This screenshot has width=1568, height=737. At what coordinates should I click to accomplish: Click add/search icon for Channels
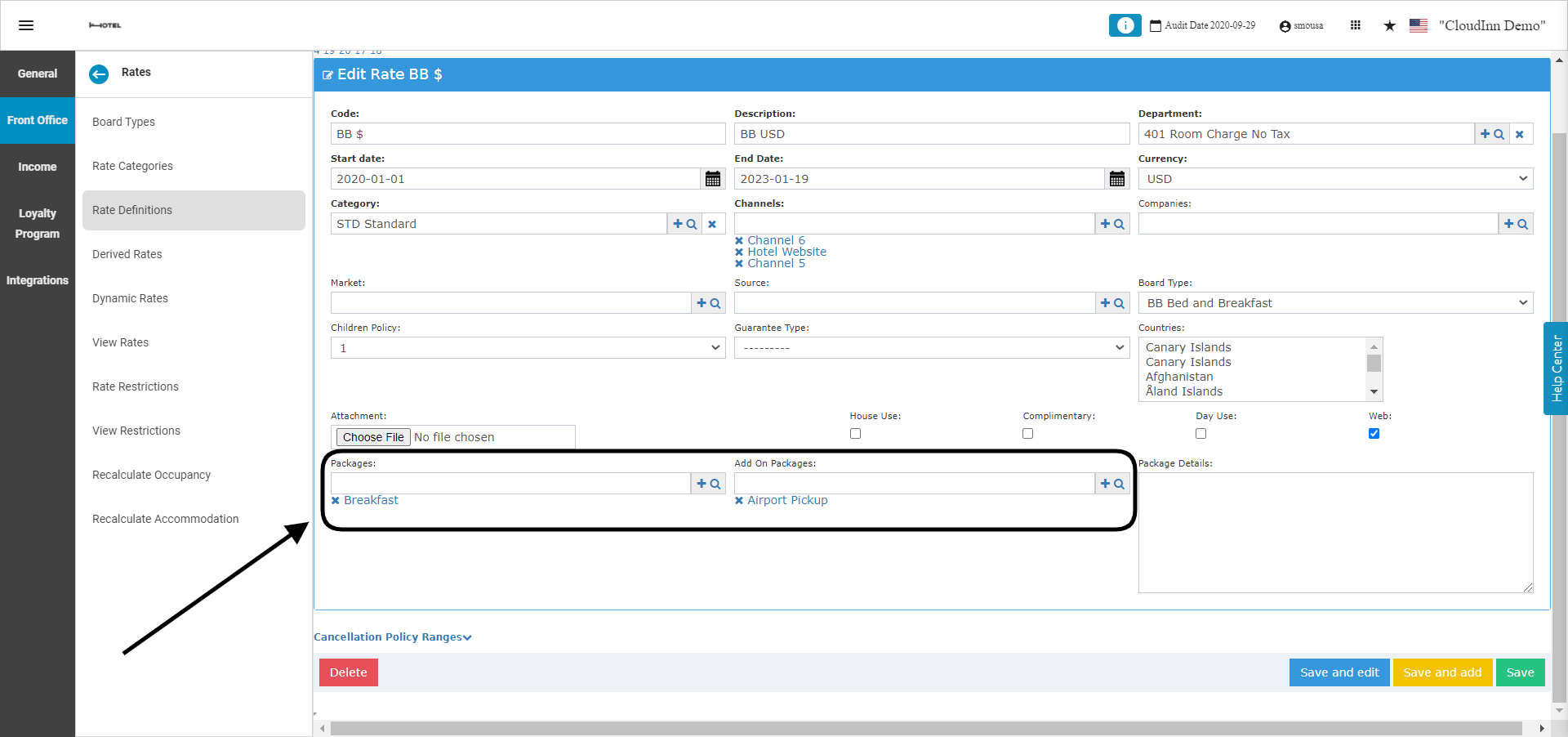(x=1112, y=224)
